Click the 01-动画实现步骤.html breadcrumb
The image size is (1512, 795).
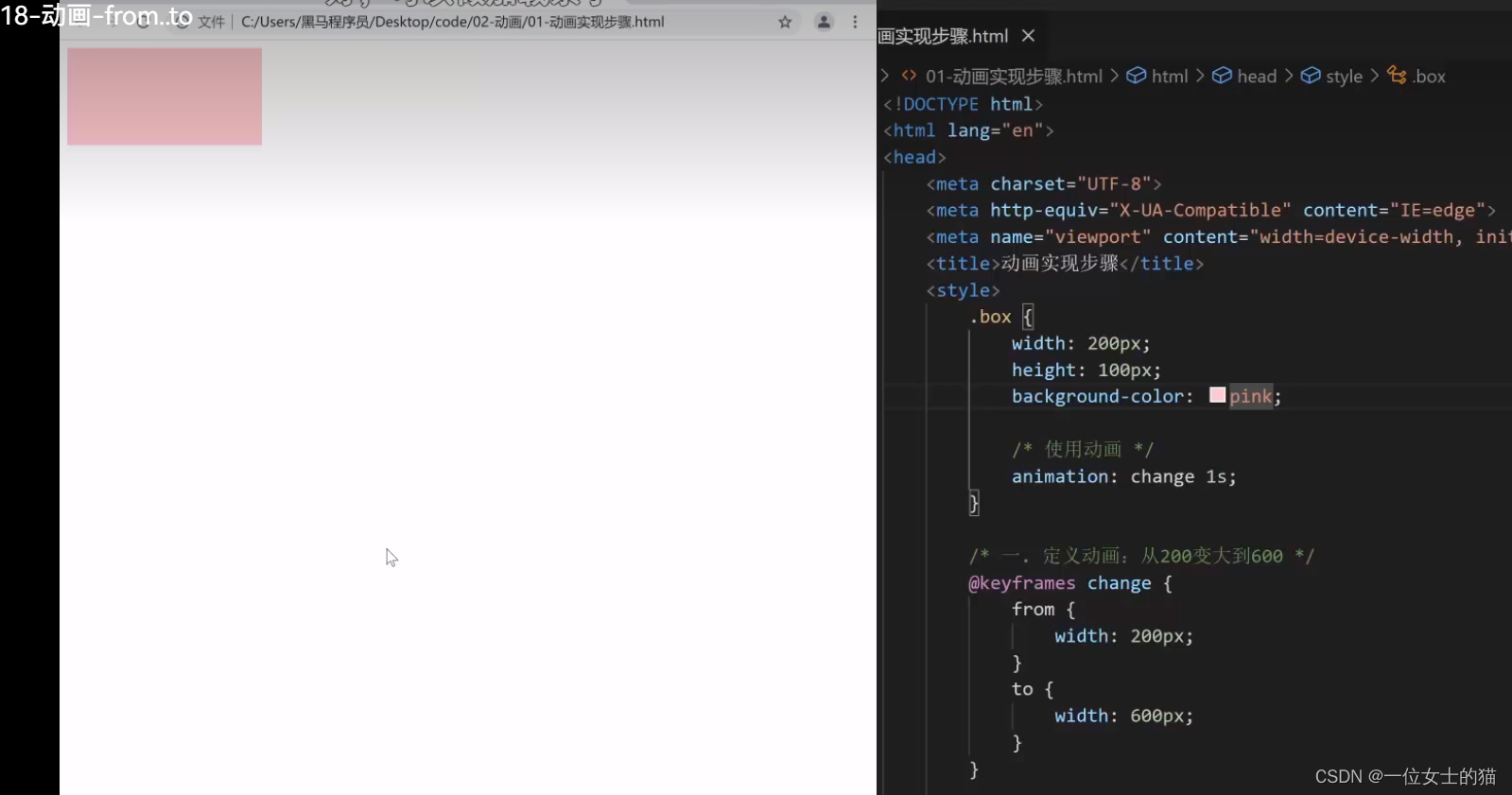pos(1014,77)
